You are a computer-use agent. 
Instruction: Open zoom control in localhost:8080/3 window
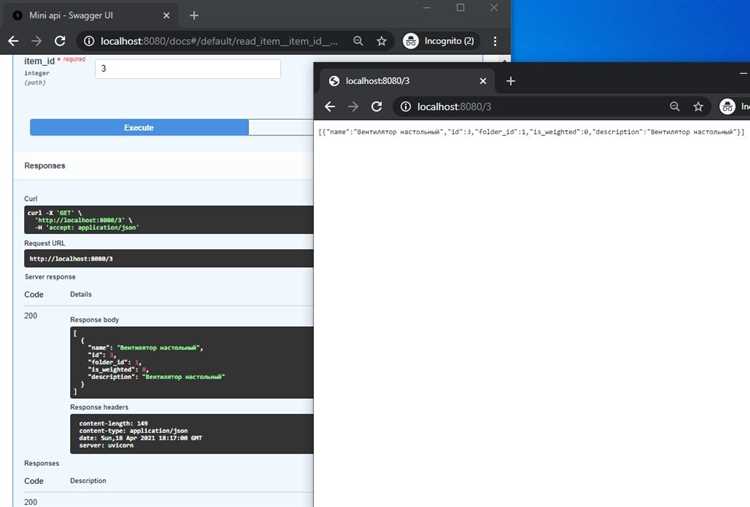click(x=674, y=107)
